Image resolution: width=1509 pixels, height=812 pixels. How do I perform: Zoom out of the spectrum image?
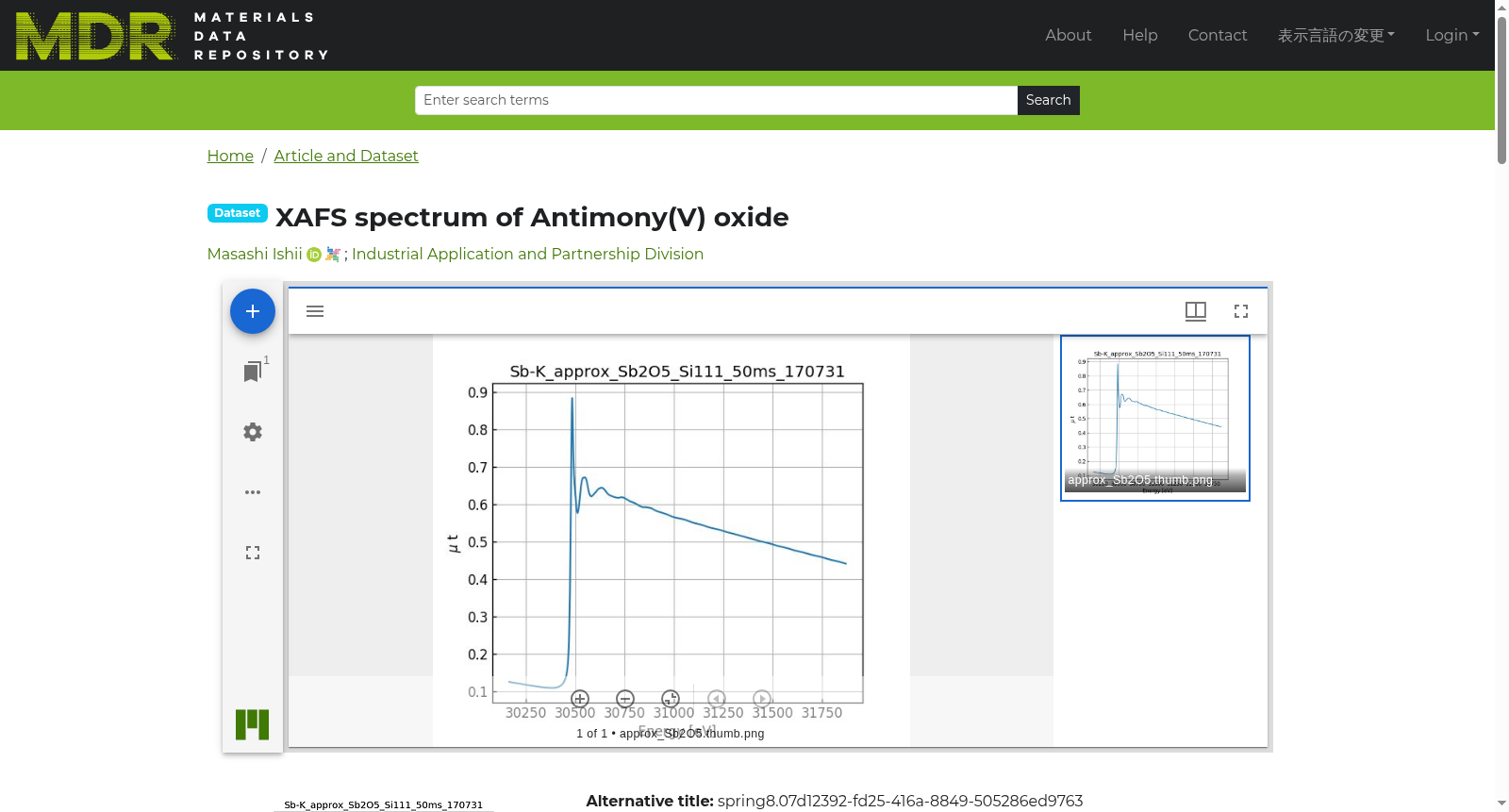point(625,699)
